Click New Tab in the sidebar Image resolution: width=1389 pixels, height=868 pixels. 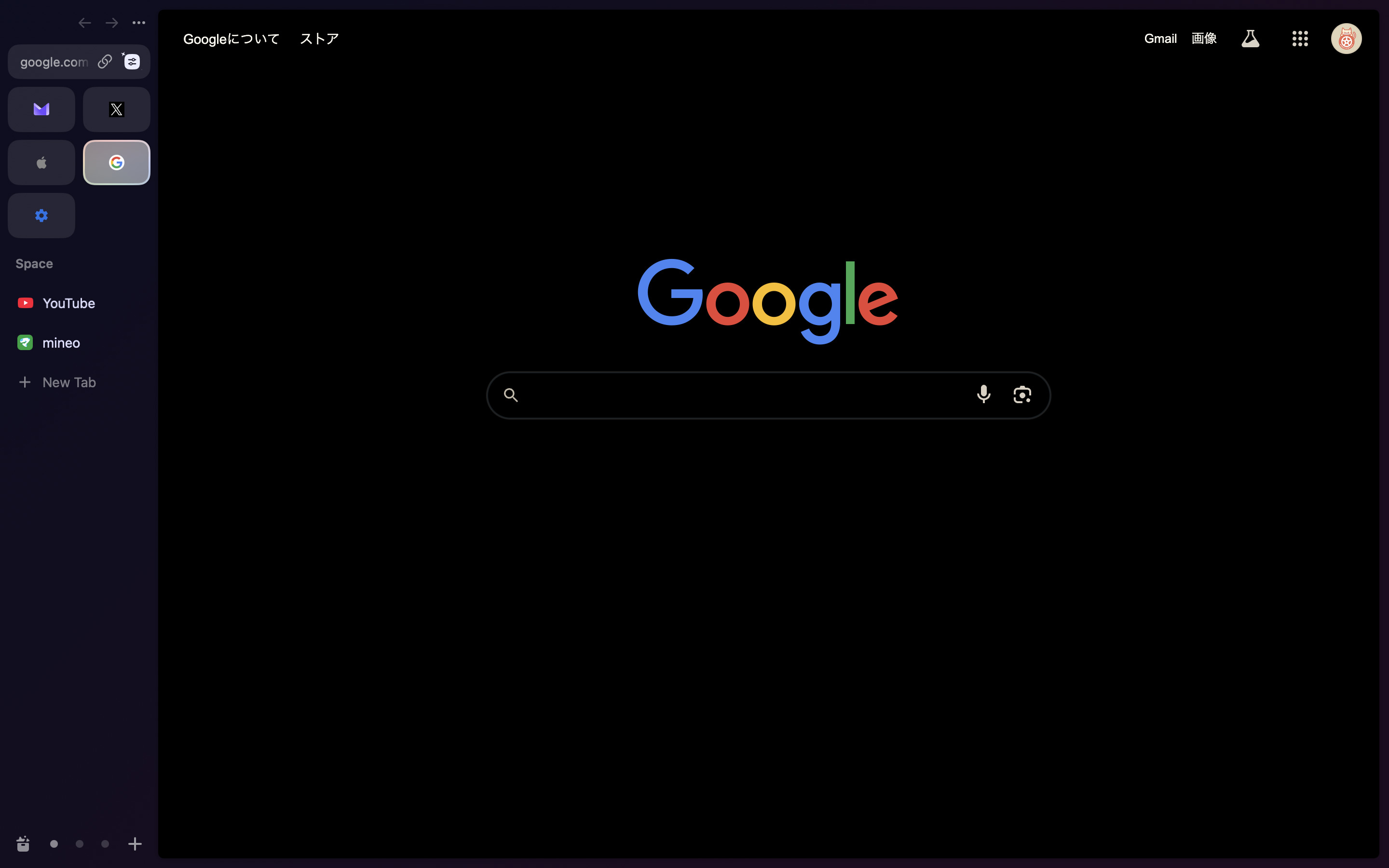click(x=68, y=382)
